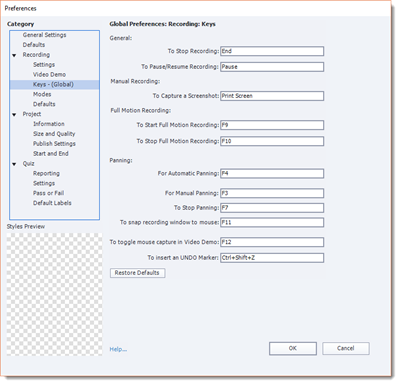Open Settings under the Recording category

(44, 65)
